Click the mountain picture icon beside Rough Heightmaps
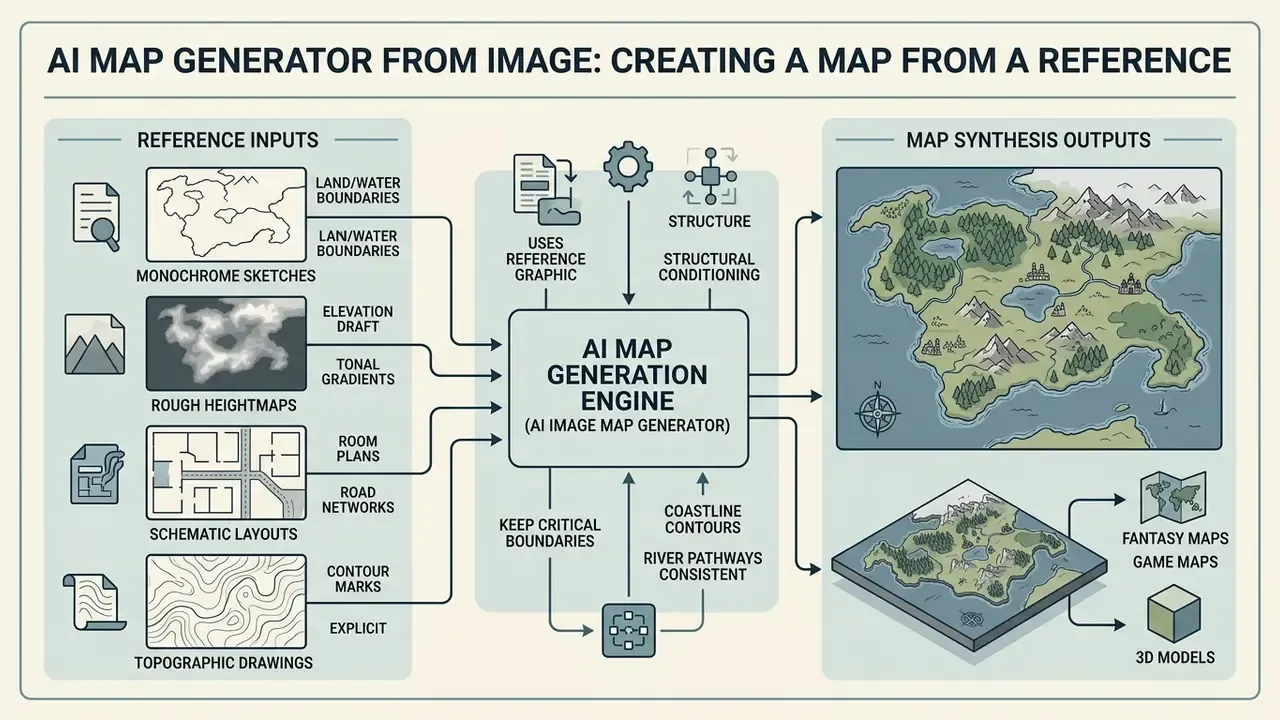The image size is (1280, 720). pyautogui.click(x=95, y=344)
